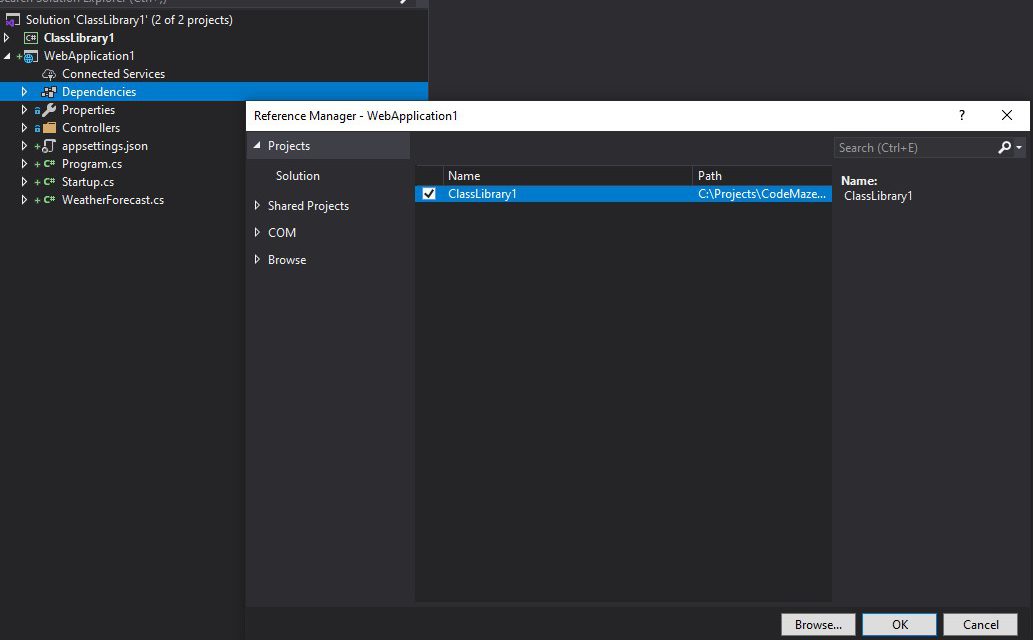The image size is (1033, 640).
Task: Click the WebApplication1 web project icon
Action: pyautogui.click(x=30, y=56)
